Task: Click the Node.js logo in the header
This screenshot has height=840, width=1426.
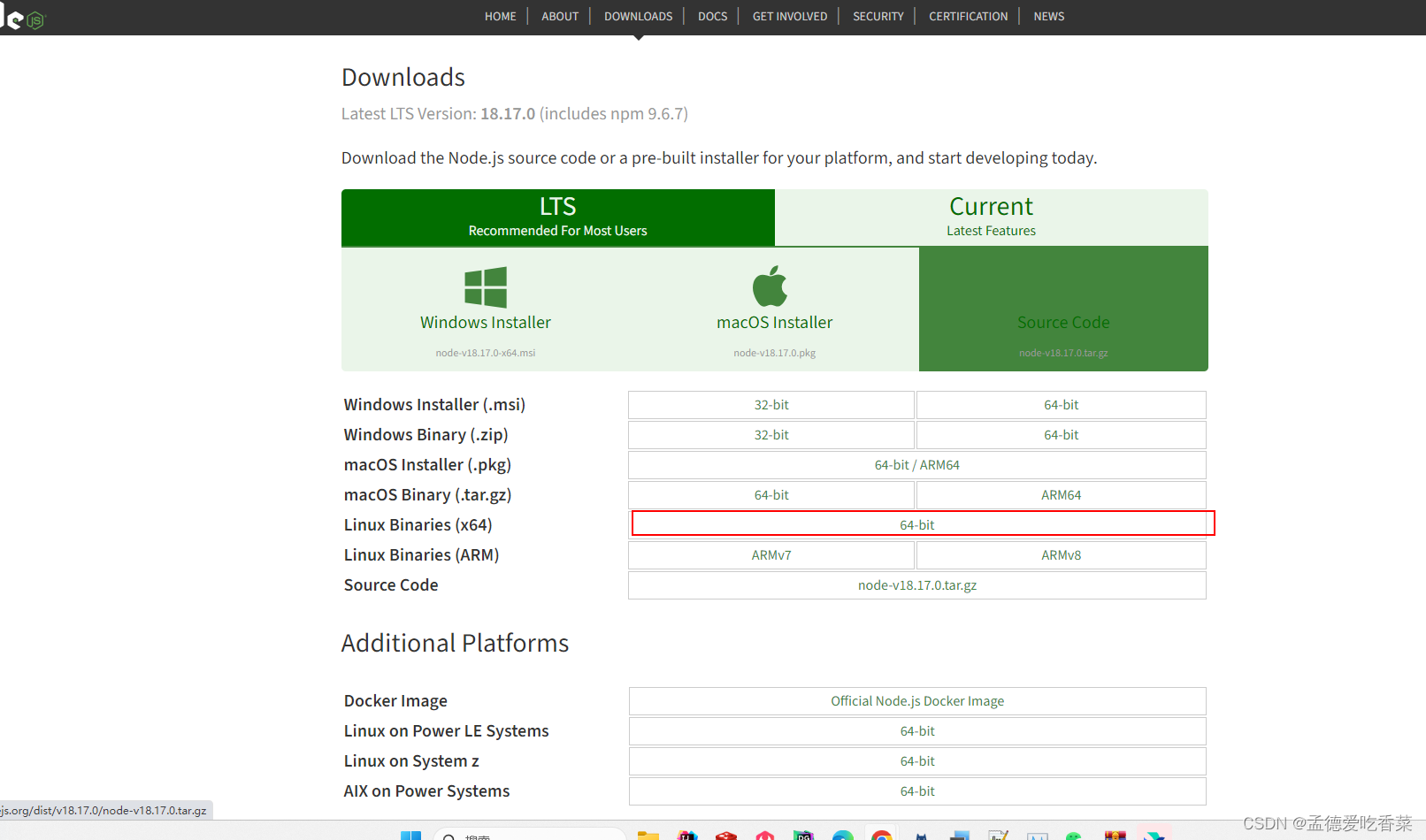Action: pyautogui.click(x=22, y=17)
